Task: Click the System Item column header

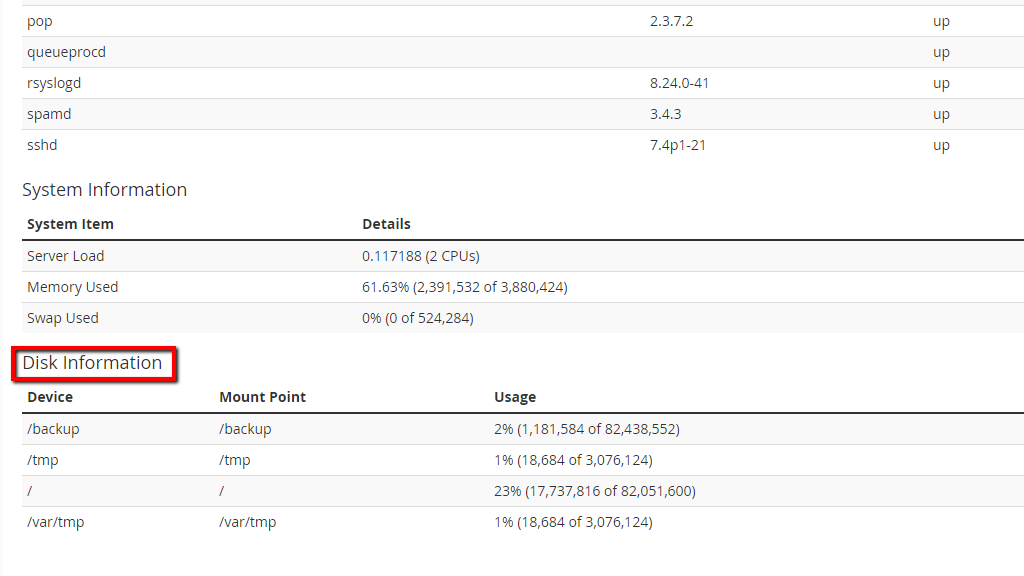Action: 70,224
